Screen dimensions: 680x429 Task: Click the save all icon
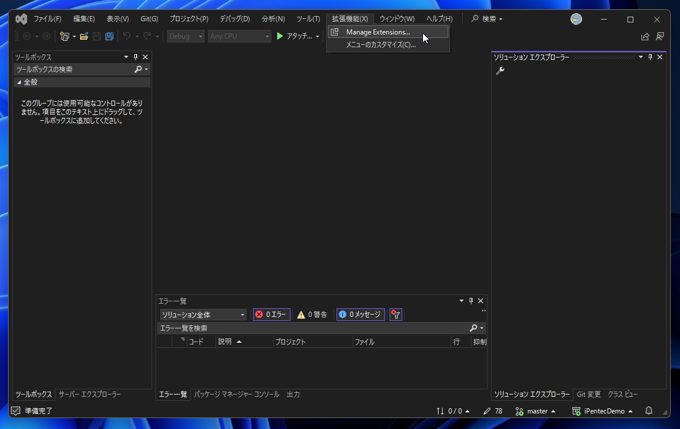(109, 36)
